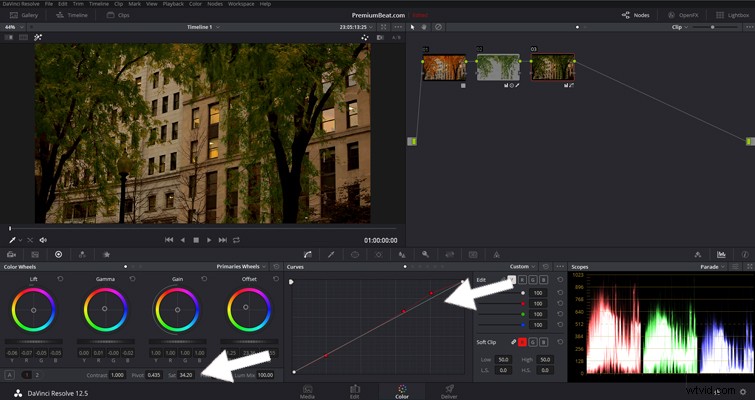The image size is (755, 400).
Task: Toggle the Lightbox view
Action: pyautogui.click(x=732, y=15)
